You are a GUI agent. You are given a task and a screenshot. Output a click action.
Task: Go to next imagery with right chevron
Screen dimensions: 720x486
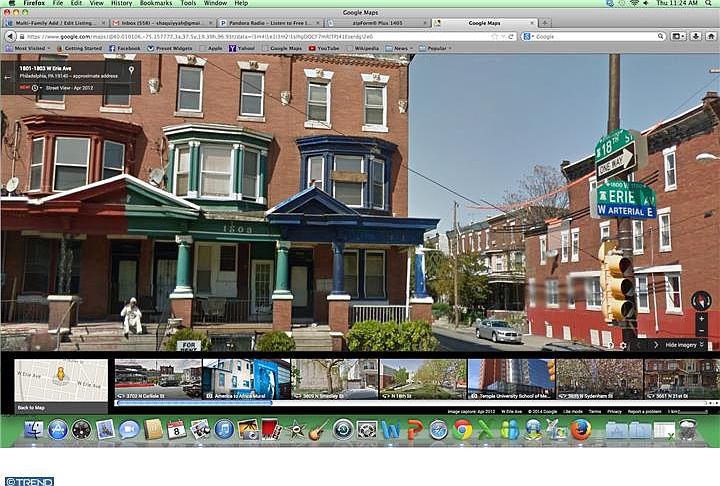(656, 345)
